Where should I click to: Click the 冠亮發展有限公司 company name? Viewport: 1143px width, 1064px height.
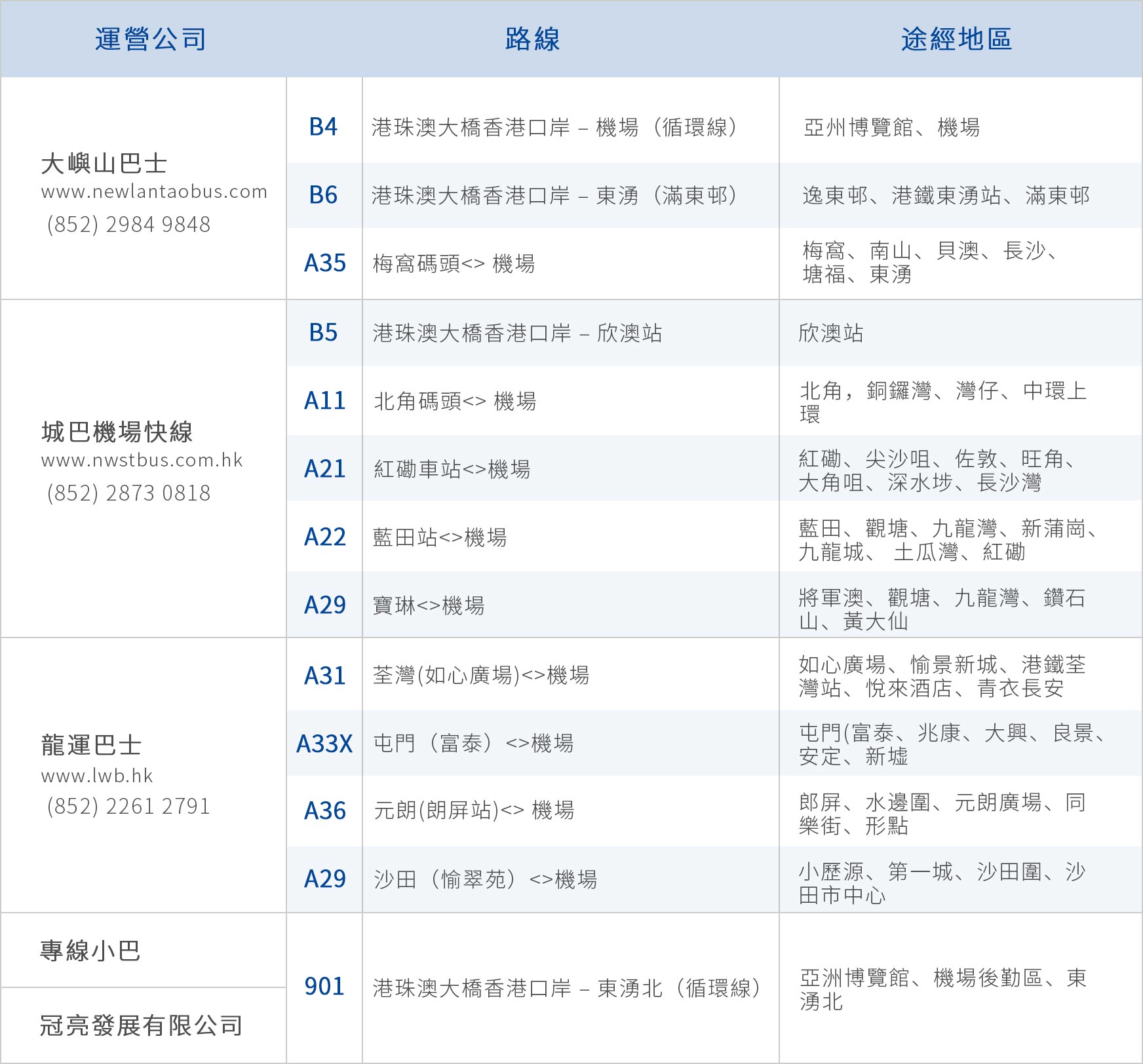click(x=141, y=1025)
